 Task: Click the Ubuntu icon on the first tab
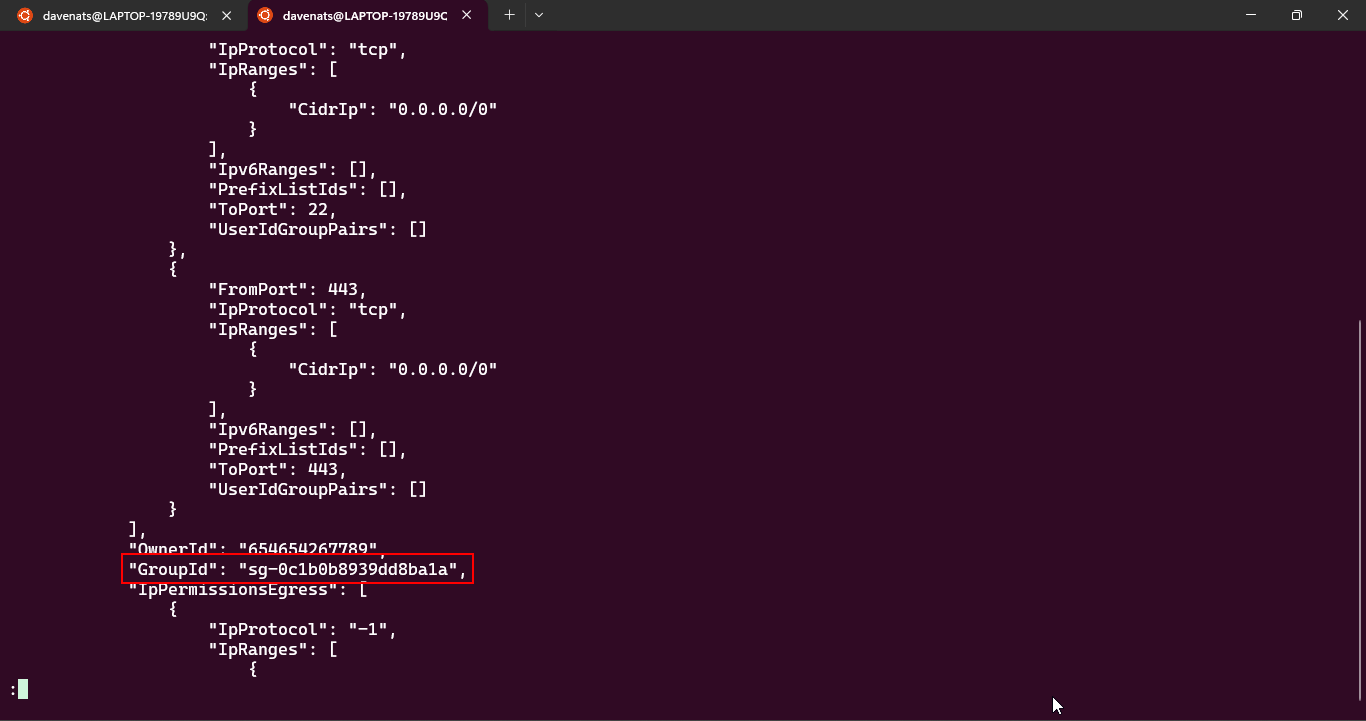click(x=24, y=15)
